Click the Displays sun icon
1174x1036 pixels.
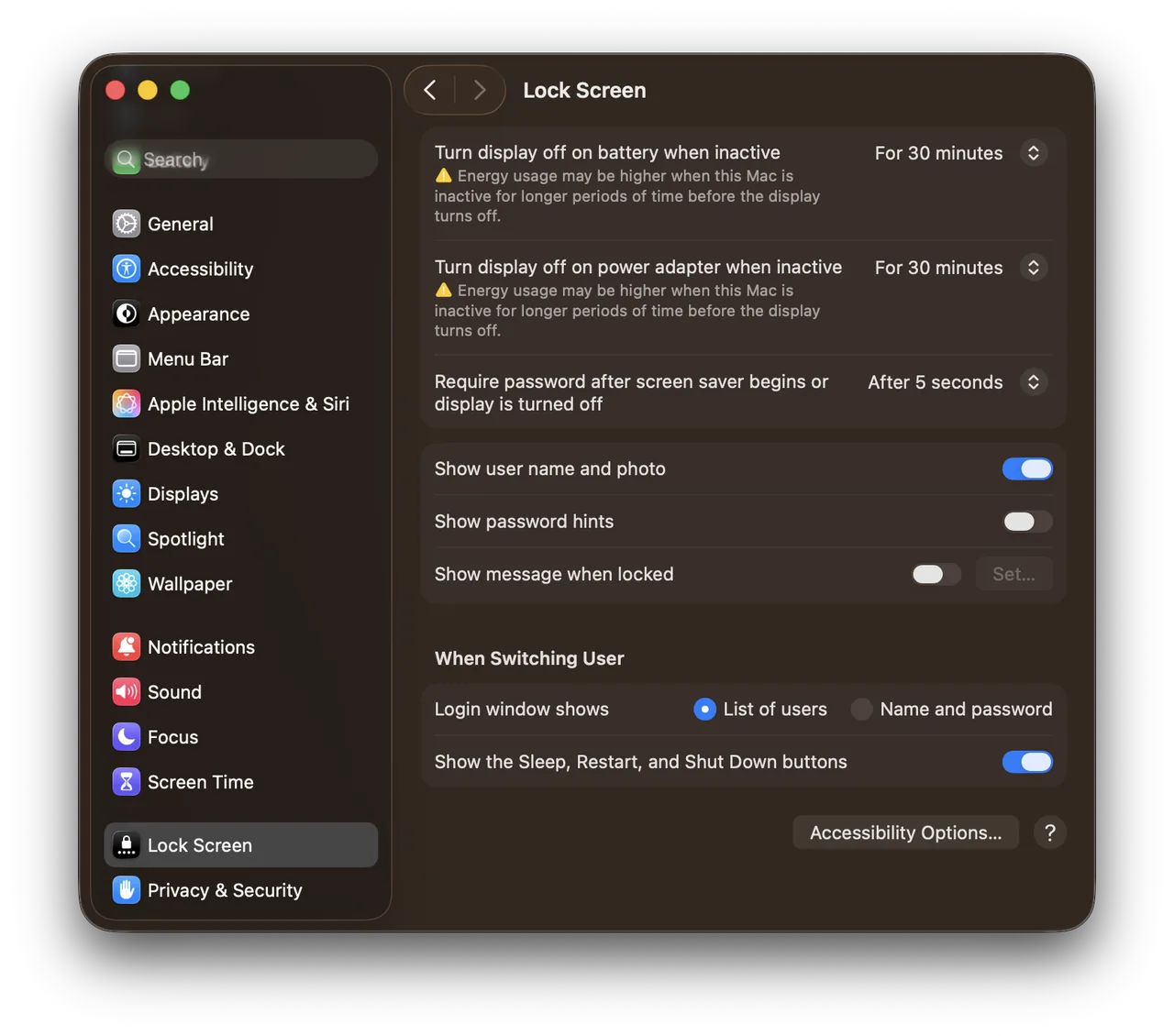(x=127, y=493)
